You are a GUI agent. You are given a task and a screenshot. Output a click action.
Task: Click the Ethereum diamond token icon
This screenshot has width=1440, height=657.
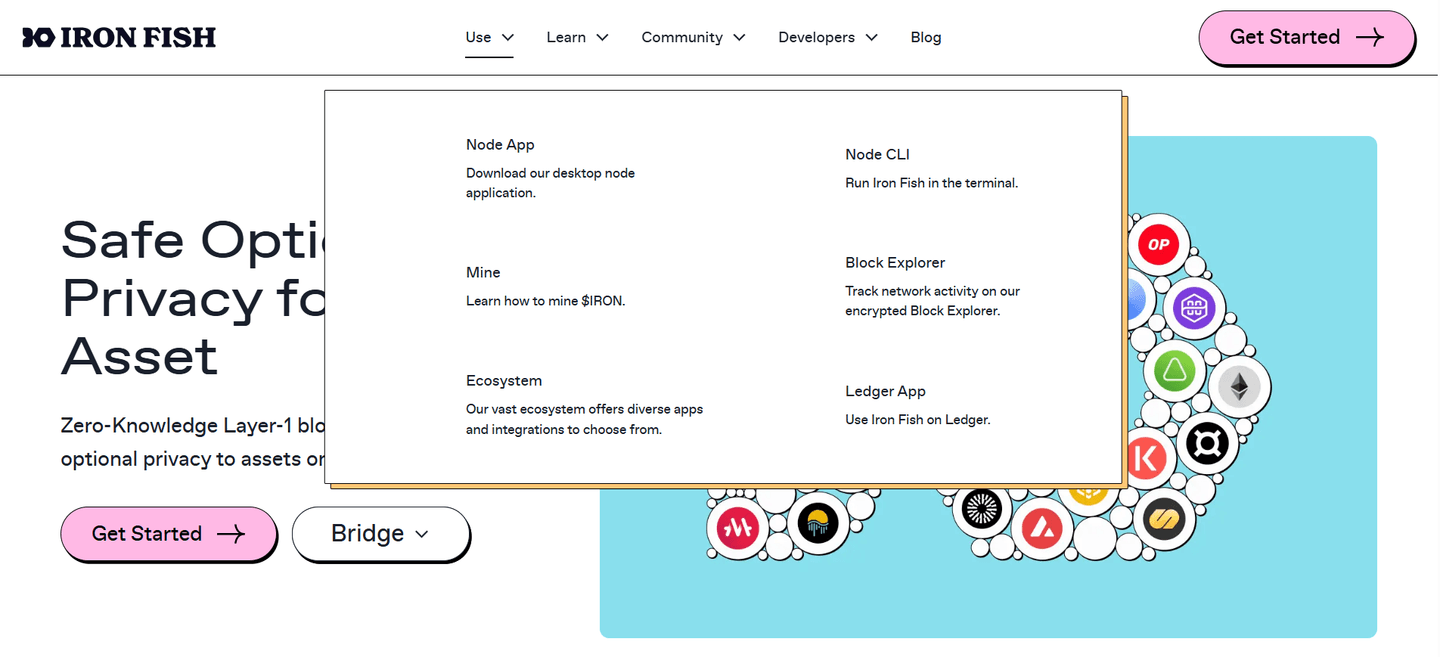[x=1239, y=387]
